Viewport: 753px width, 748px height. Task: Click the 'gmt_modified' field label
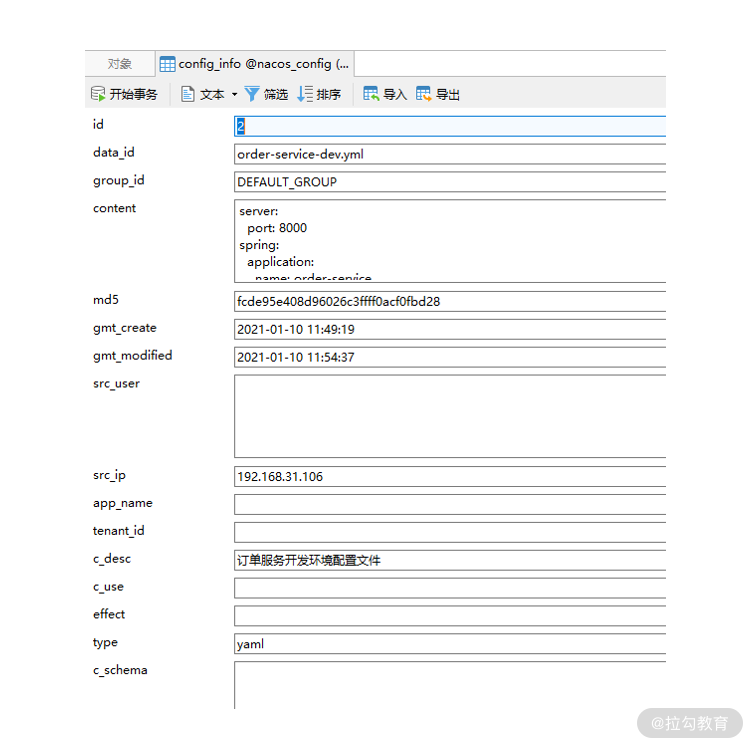pyautogui.click(x=133, y=356)
